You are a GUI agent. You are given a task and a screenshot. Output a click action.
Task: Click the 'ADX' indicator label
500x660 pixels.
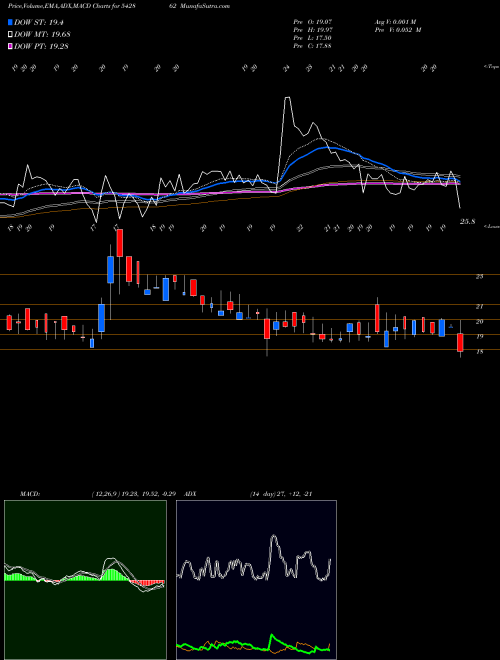tap(190, 494)
